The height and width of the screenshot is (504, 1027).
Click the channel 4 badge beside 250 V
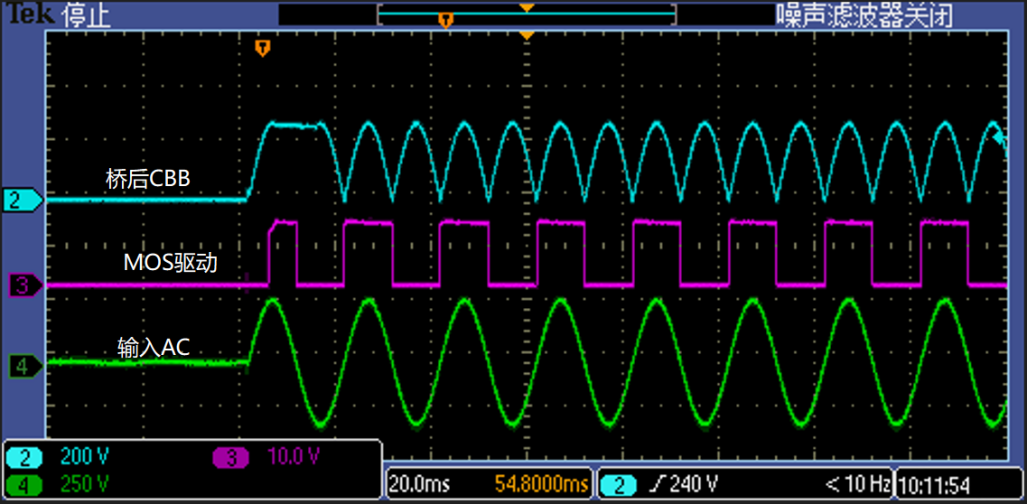coord(25,485)
